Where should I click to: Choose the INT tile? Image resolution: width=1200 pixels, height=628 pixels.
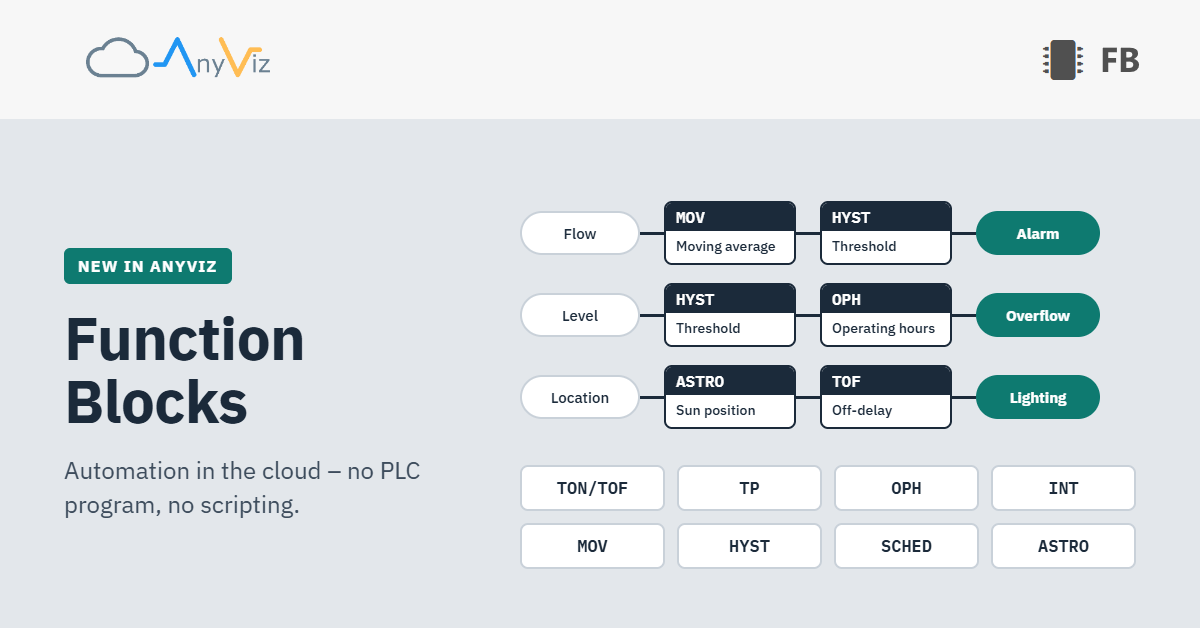point(1063,488)
